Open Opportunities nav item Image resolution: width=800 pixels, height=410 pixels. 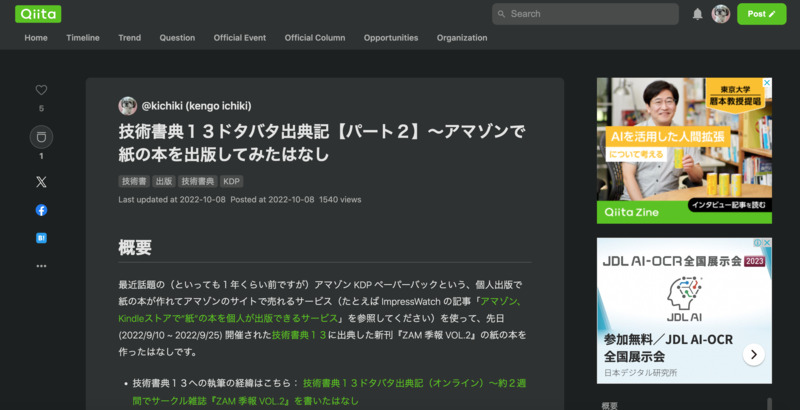coord(391,38)
